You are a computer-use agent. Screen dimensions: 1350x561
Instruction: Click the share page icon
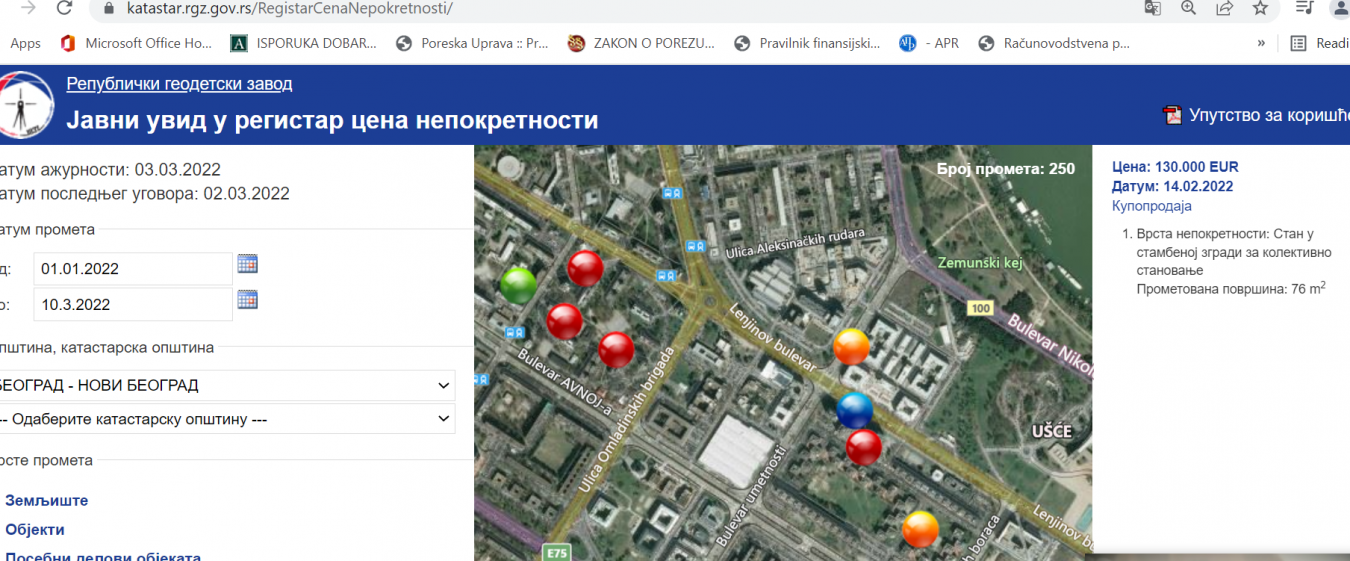tap(1224, 9)
